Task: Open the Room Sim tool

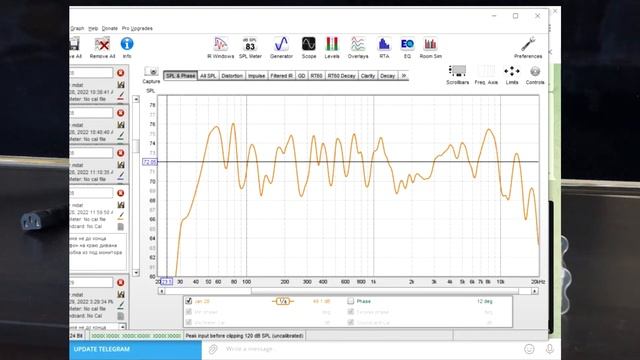Action: click(x=430, y=47)
